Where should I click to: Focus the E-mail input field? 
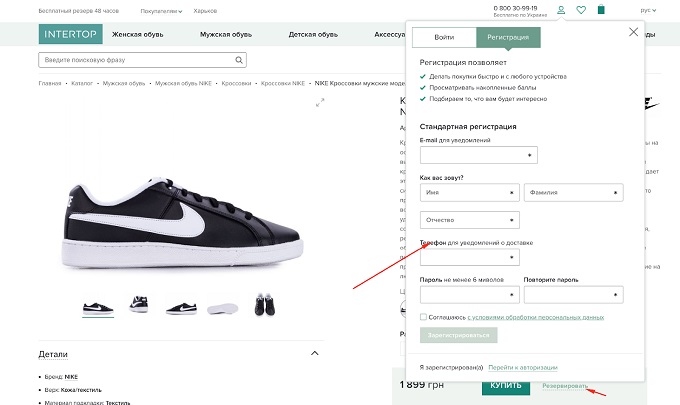coord(479,155)
